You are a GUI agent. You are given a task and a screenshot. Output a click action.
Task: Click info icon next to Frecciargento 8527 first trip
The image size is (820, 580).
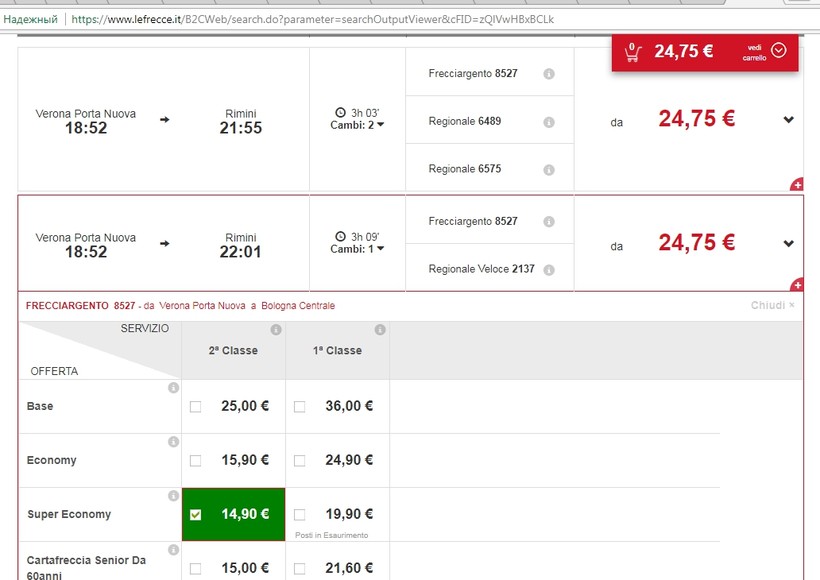548,74
